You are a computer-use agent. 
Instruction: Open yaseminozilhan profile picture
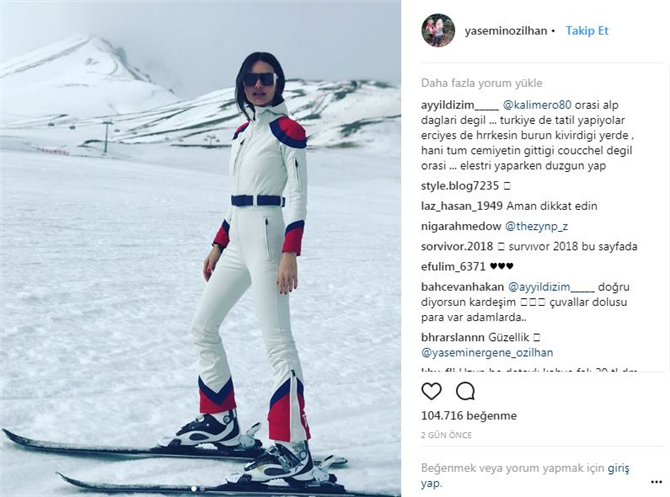(x=438, y=30)
